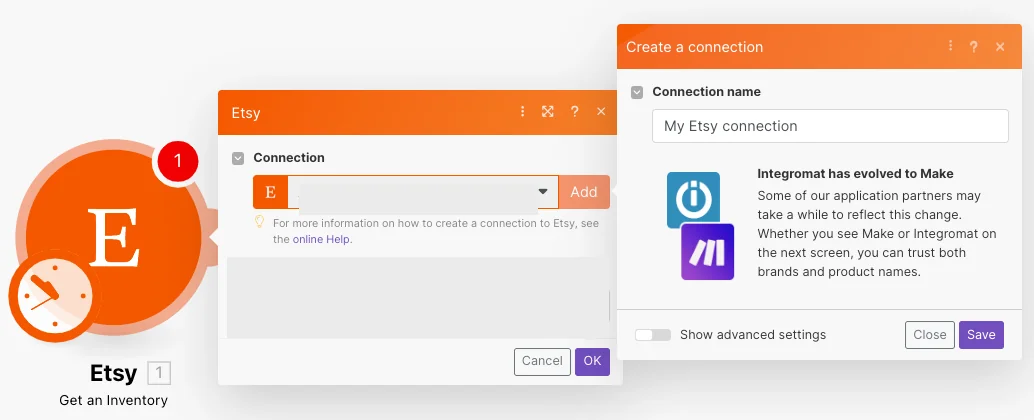This screenshot has width=1034, height=420.
Task: Open the clock schedule icon on Etsy module
Action: coord(55,295)
